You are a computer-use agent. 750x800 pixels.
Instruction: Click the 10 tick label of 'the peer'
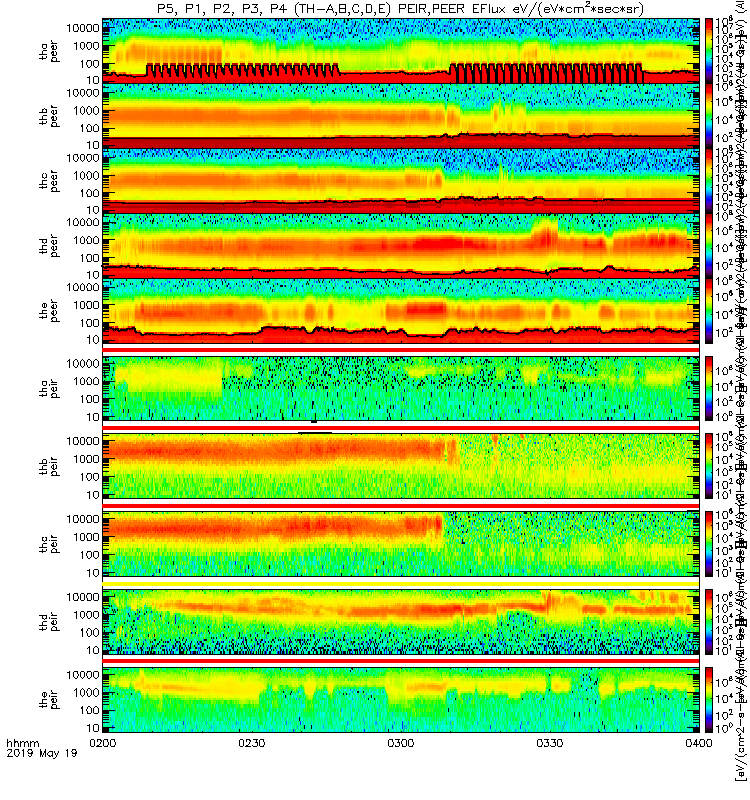pos(92,339)
